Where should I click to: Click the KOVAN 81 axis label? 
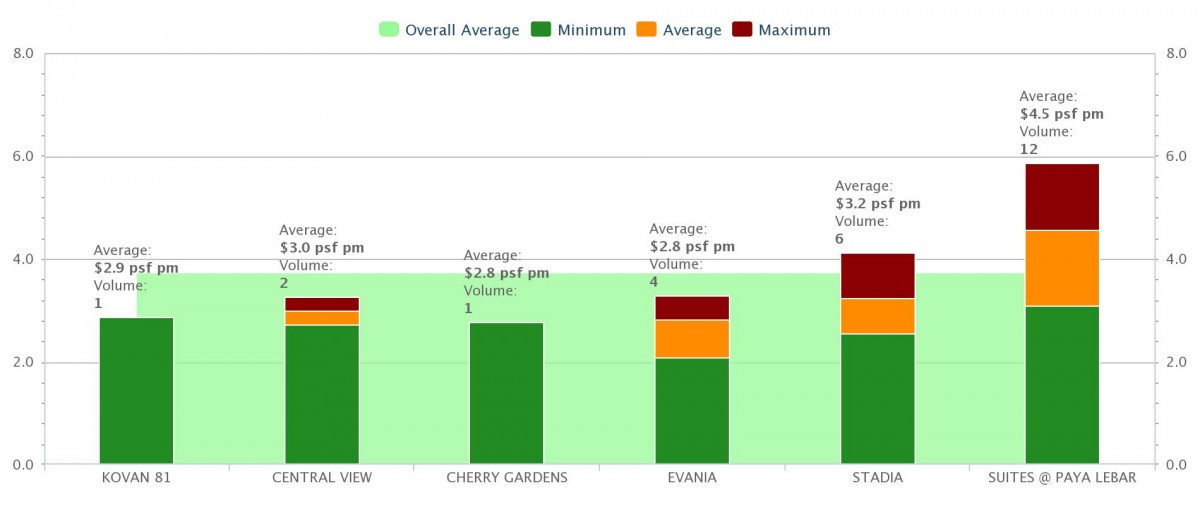[136, 478]
